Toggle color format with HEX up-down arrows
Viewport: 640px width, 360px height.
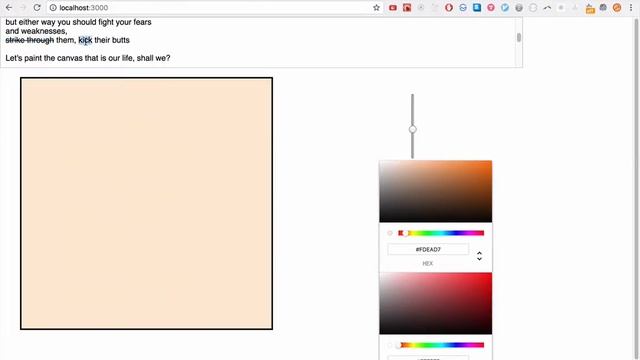(x=479, y=256)
